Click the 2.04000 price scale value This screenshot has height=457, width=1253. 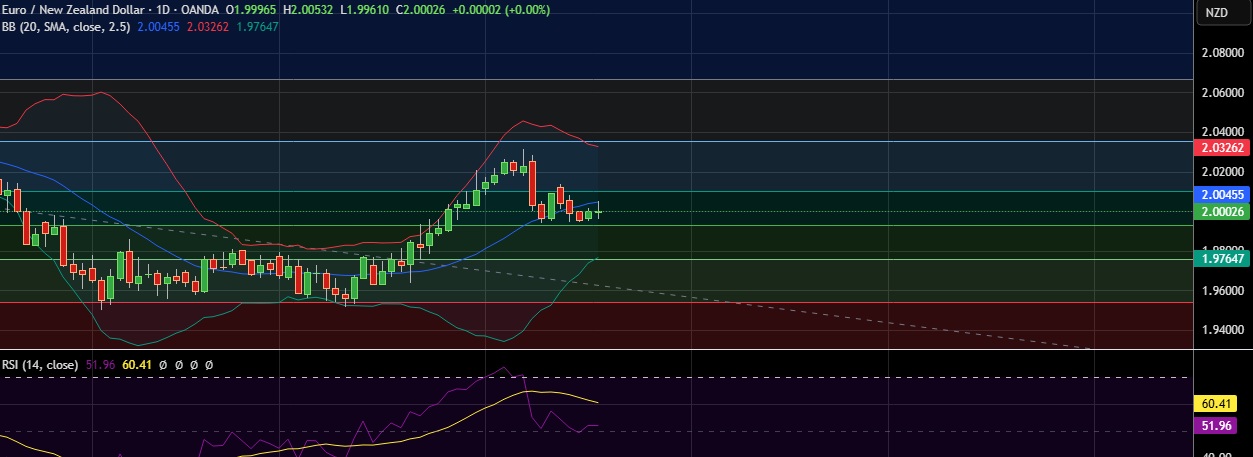(1222, 131)
